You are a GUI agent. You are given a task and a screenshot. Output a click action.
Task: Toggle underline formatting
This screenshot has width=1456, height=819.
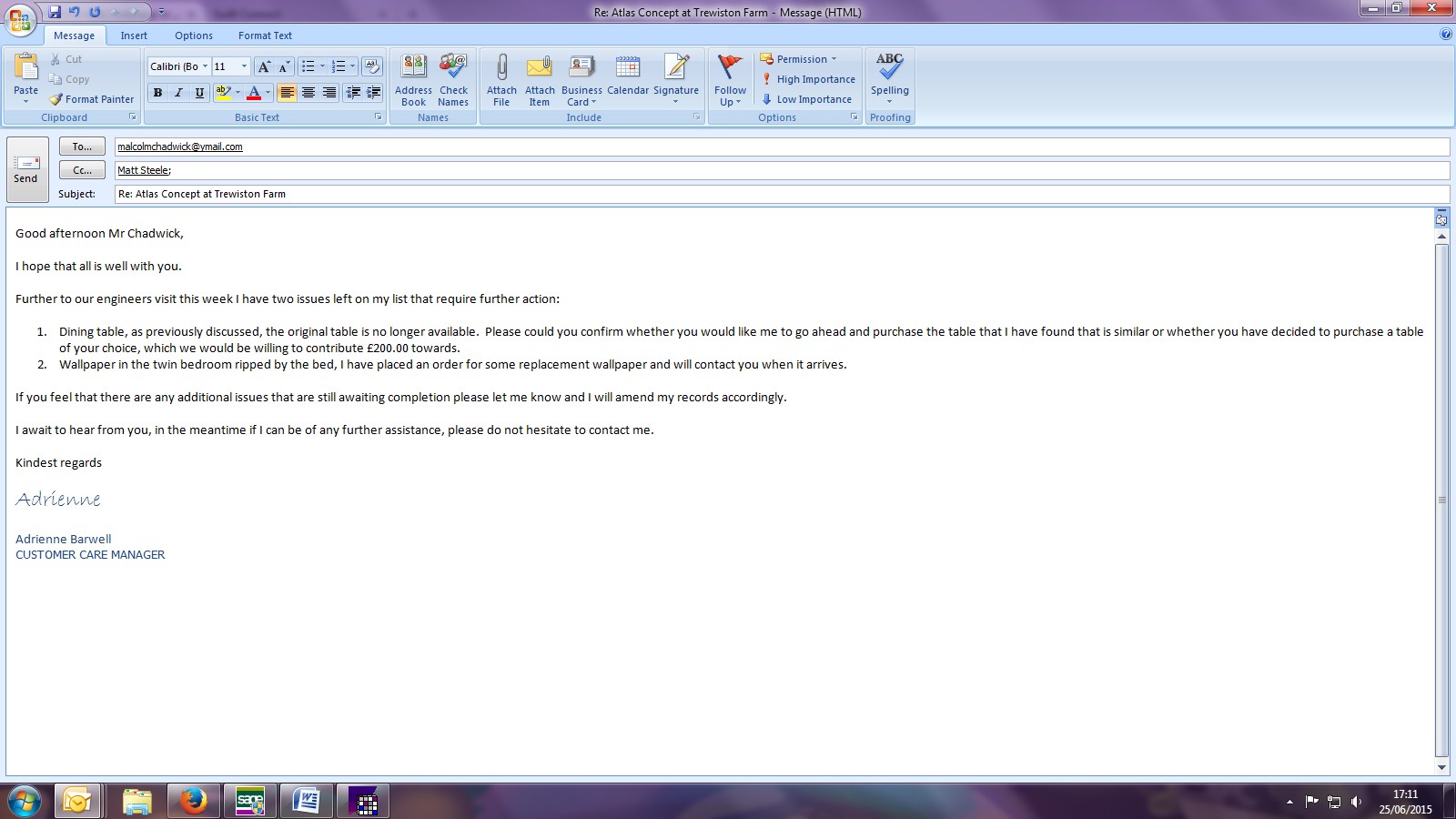click(199, 92)
